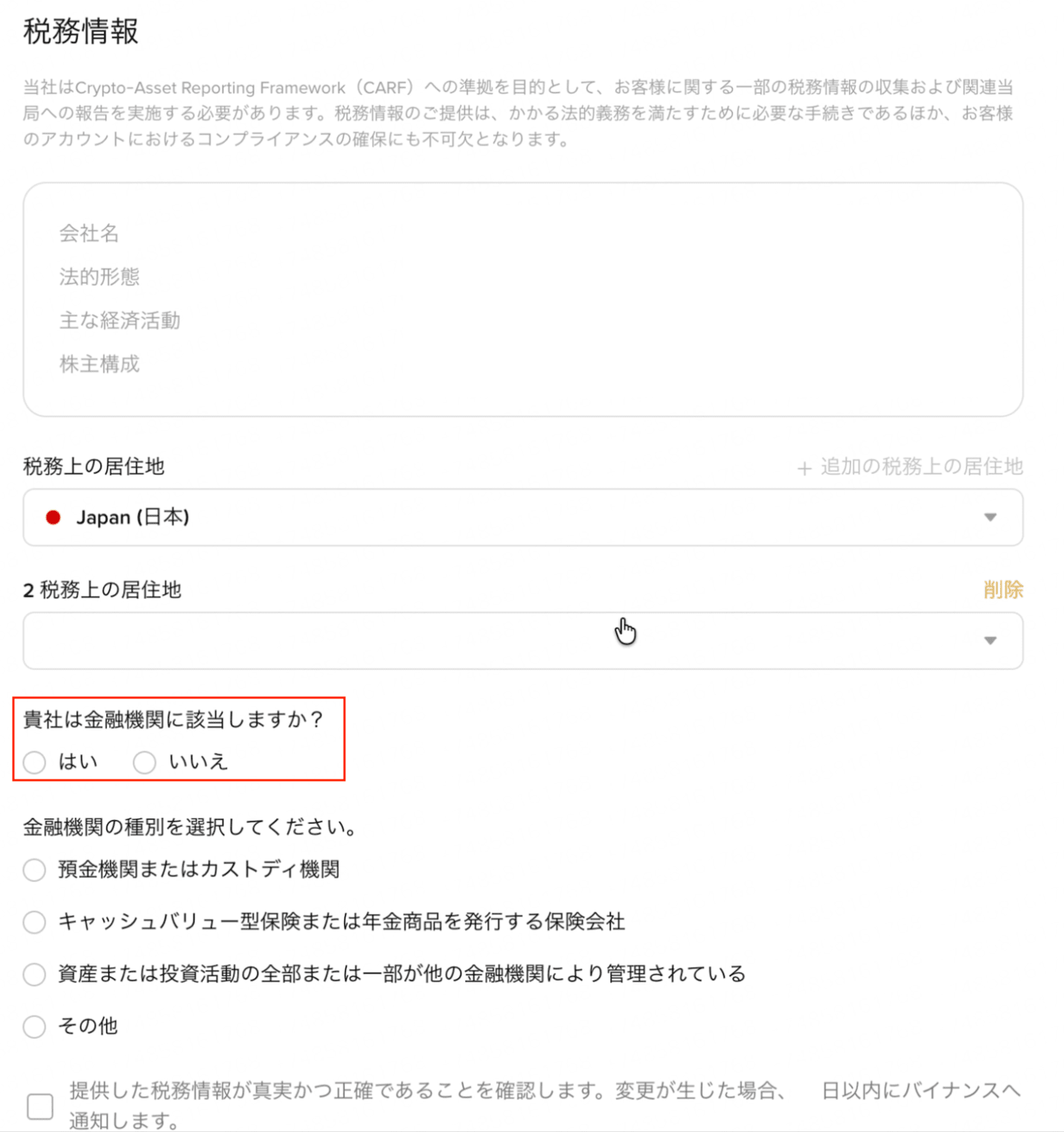Image resolution: width=1064 pixels, height=1132 pixels.
Task: Click the 株主構成 row
Action: tap(100, 364)
